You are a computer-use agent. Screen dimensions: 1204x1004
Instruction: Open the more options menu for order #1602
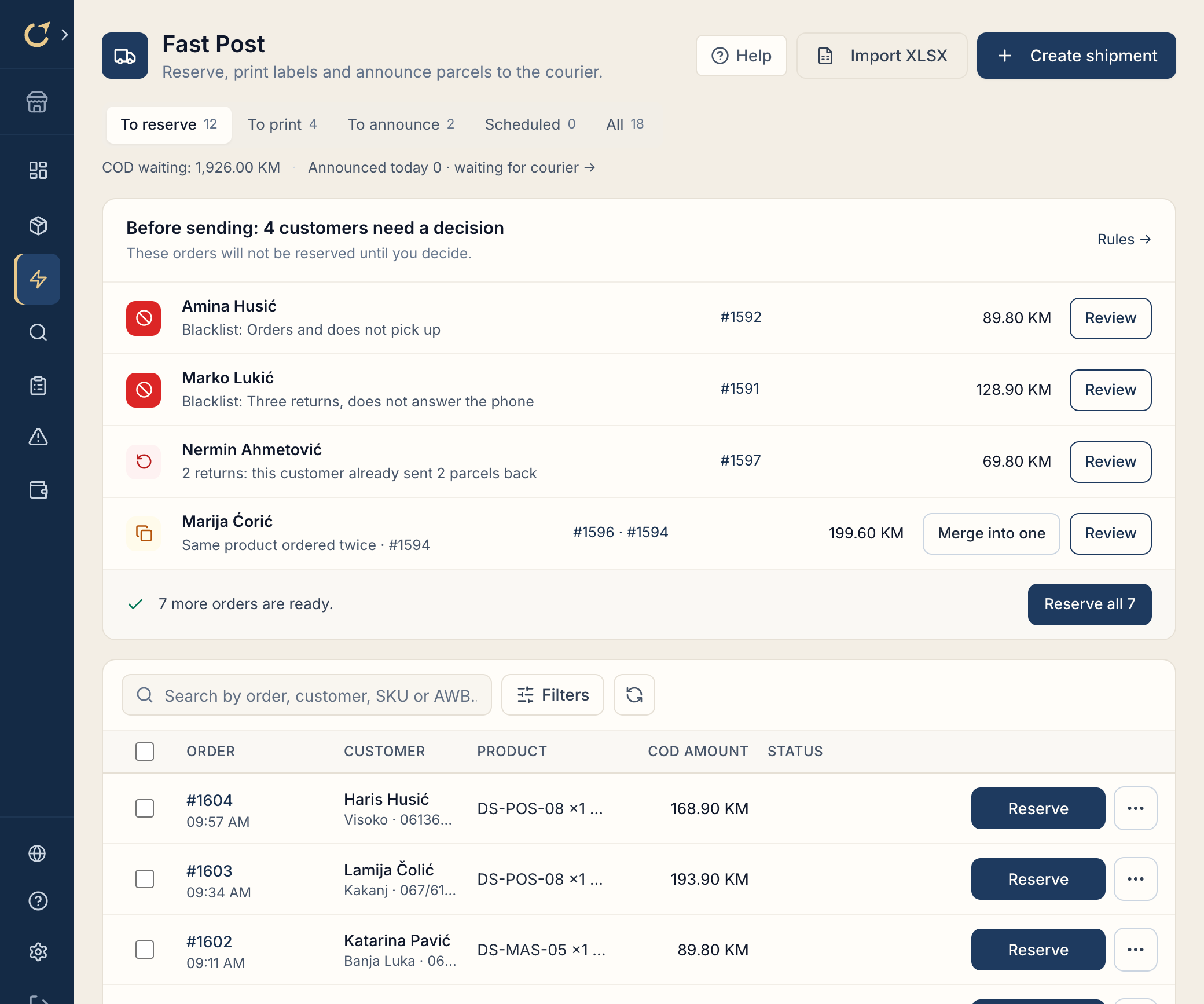click(x=1136, y=950)
